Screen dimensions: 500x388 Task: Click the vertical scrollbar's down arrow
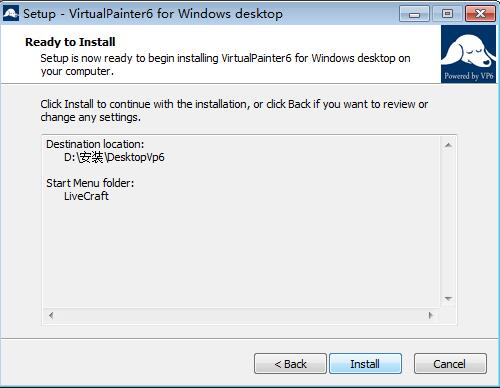pos(448,299)
